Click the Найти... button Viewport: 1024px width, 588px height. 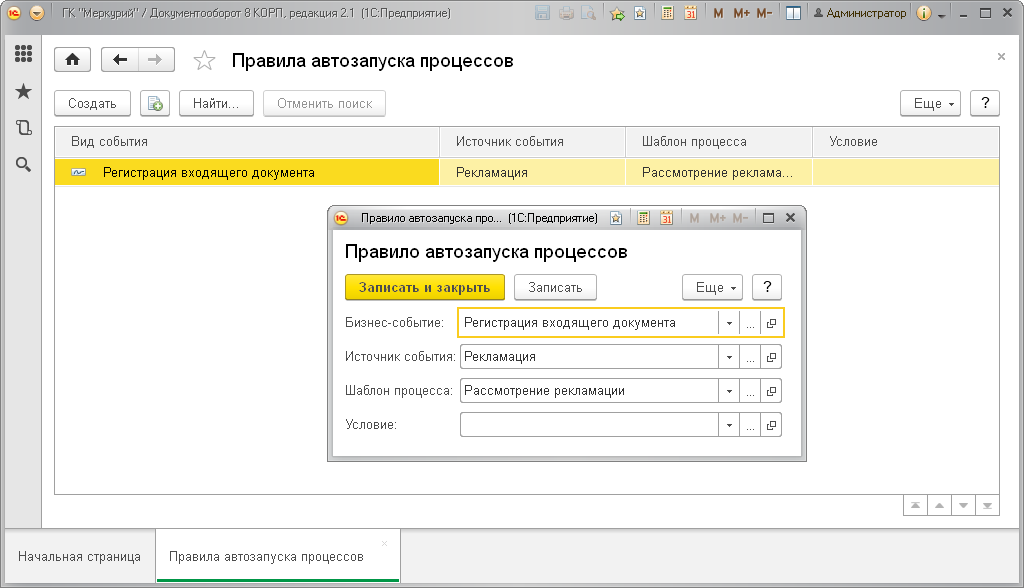click(216, 103)
